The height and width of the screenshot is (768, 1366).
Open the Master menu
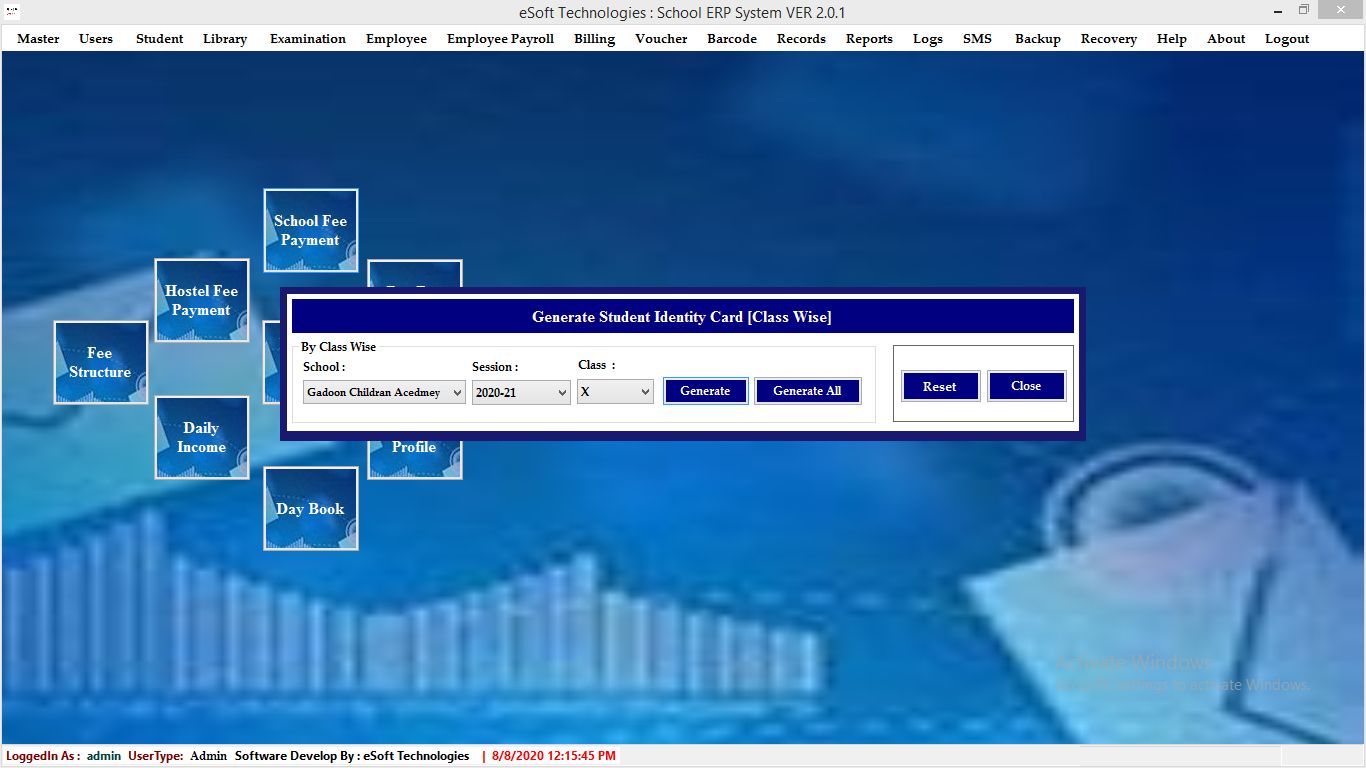38,39
